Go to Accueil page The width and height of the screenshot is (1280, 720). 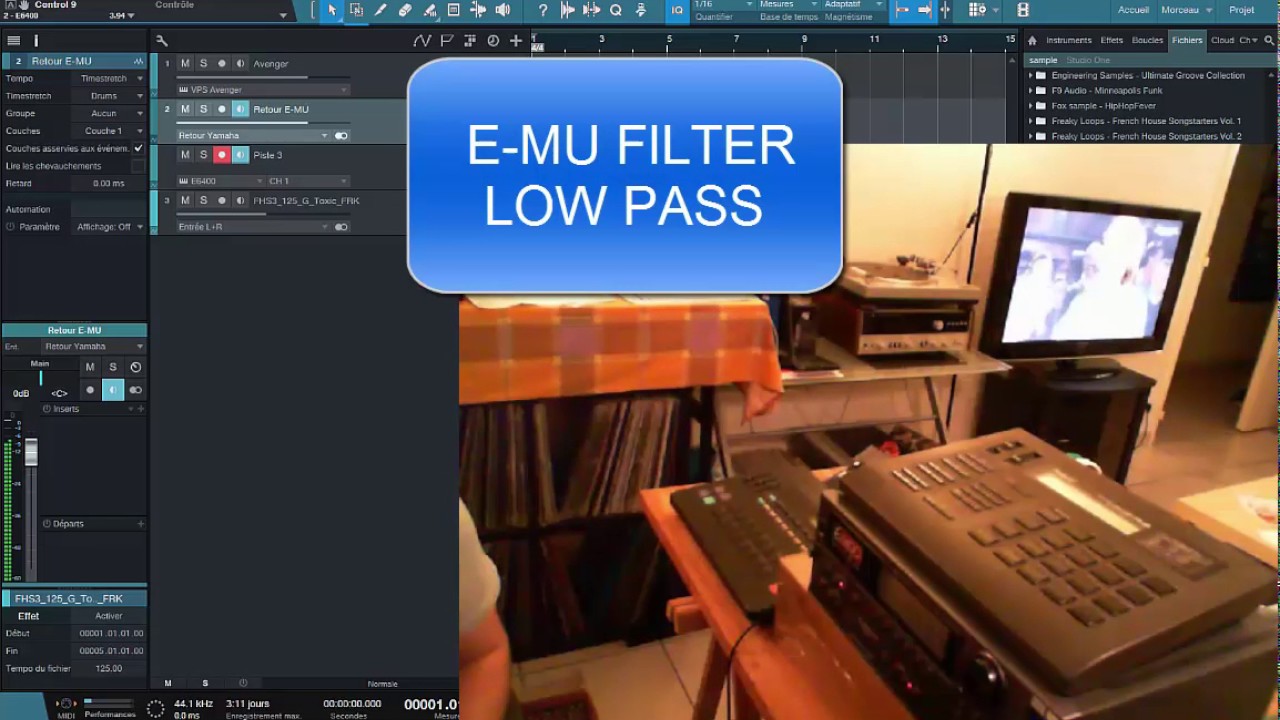(x=1133, y=10)
